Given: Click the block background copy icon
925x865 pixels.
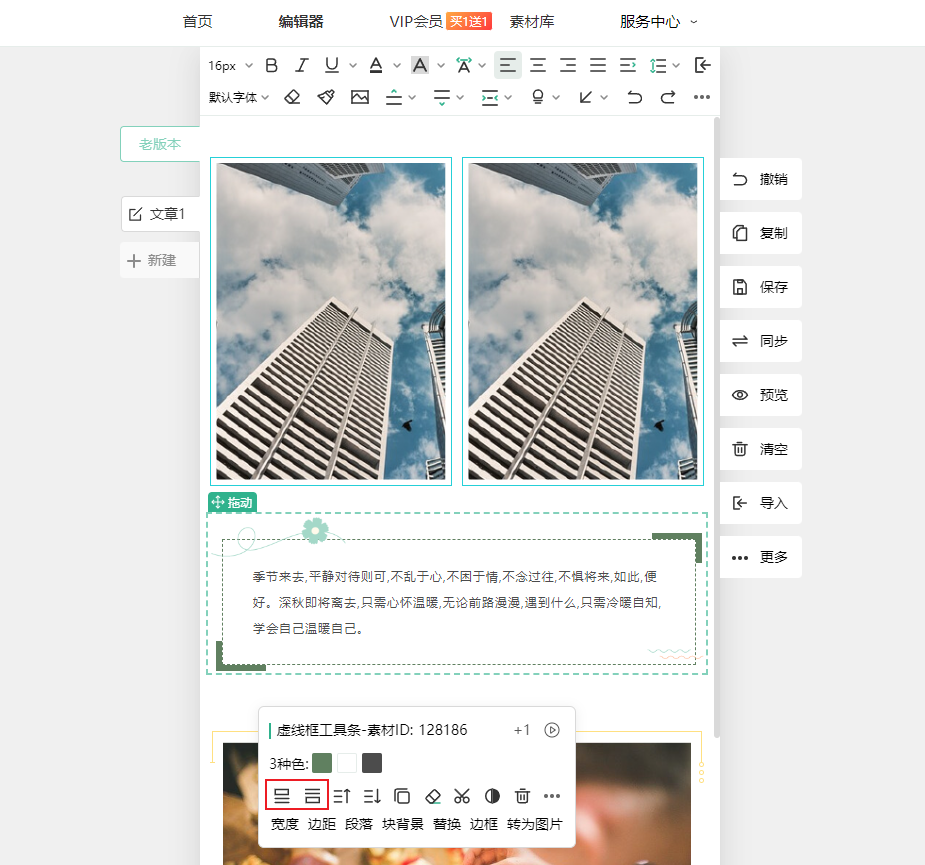Looking at the screenshot, I should (402, 796).
